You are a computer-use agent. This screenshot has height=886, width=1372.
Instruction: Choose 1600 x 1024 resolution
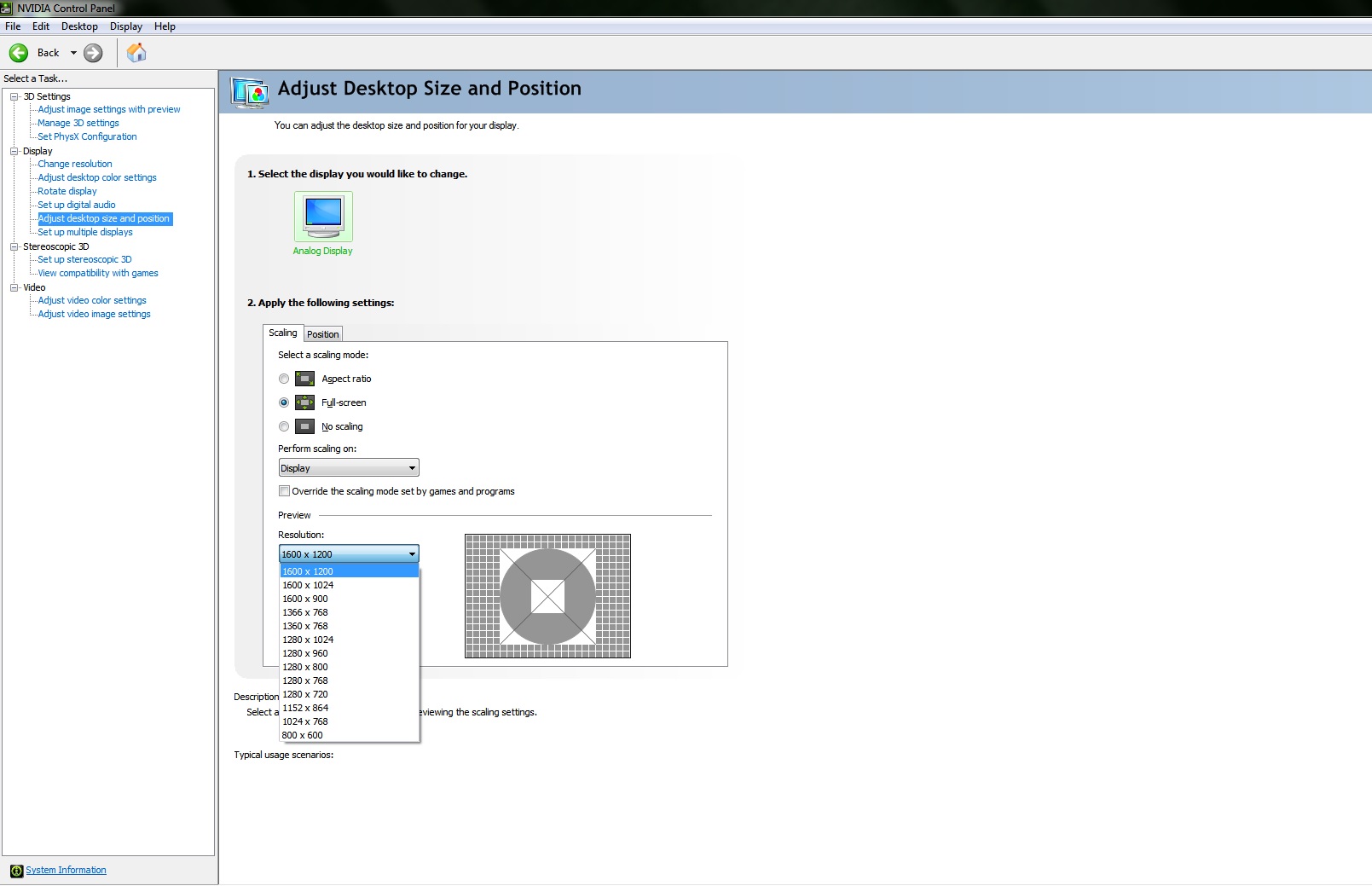(x=350, y=585)
